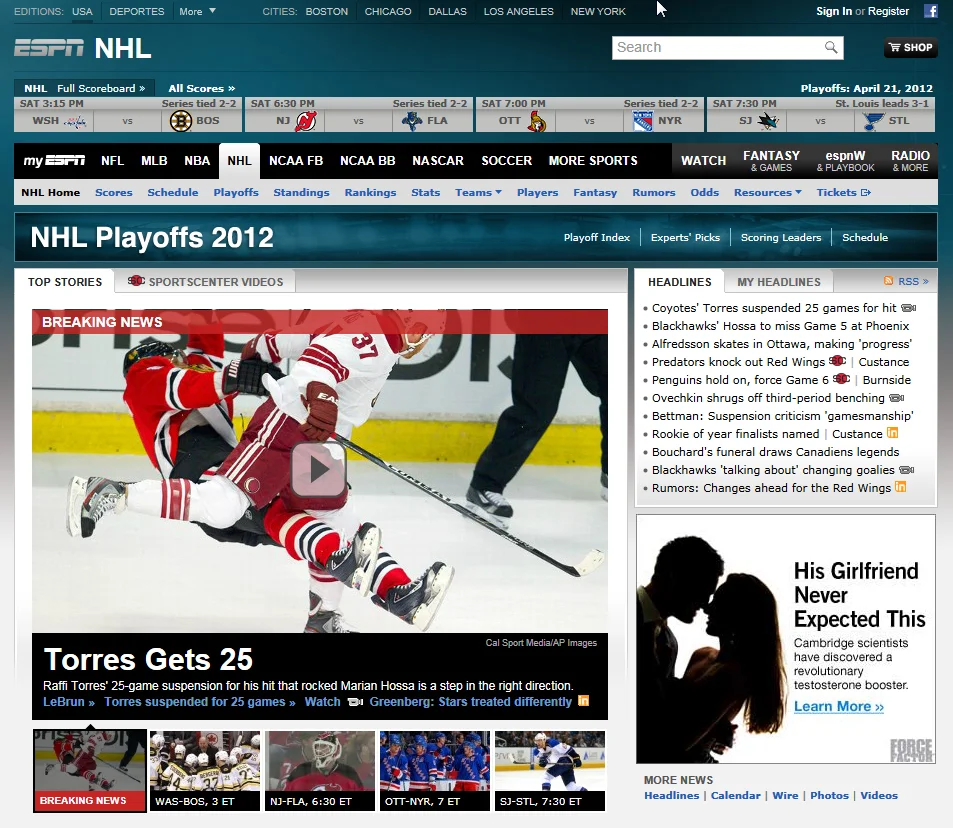Screen dimensions: 953x828
Task: Select the Top Stories tab
Action: coord(64,281)
